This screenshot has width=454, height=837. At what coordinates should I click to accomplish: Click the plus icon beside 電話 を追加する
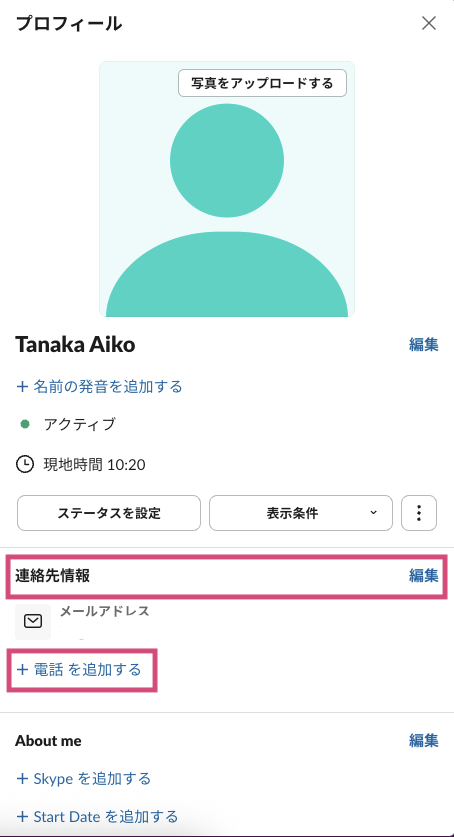pos(22,669)
